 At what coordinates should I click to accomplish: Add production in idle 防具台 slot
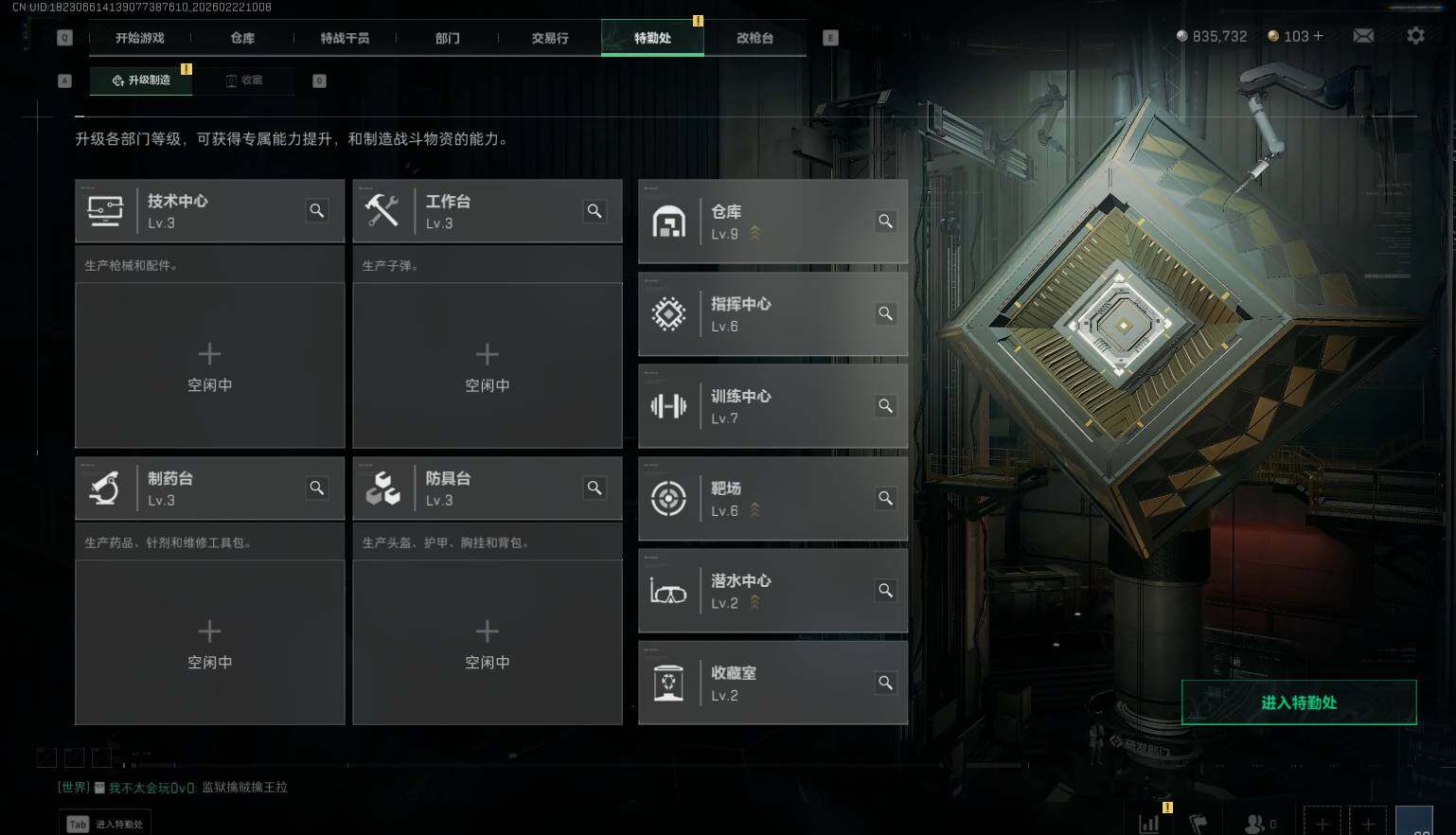click(x=487, y=643)
